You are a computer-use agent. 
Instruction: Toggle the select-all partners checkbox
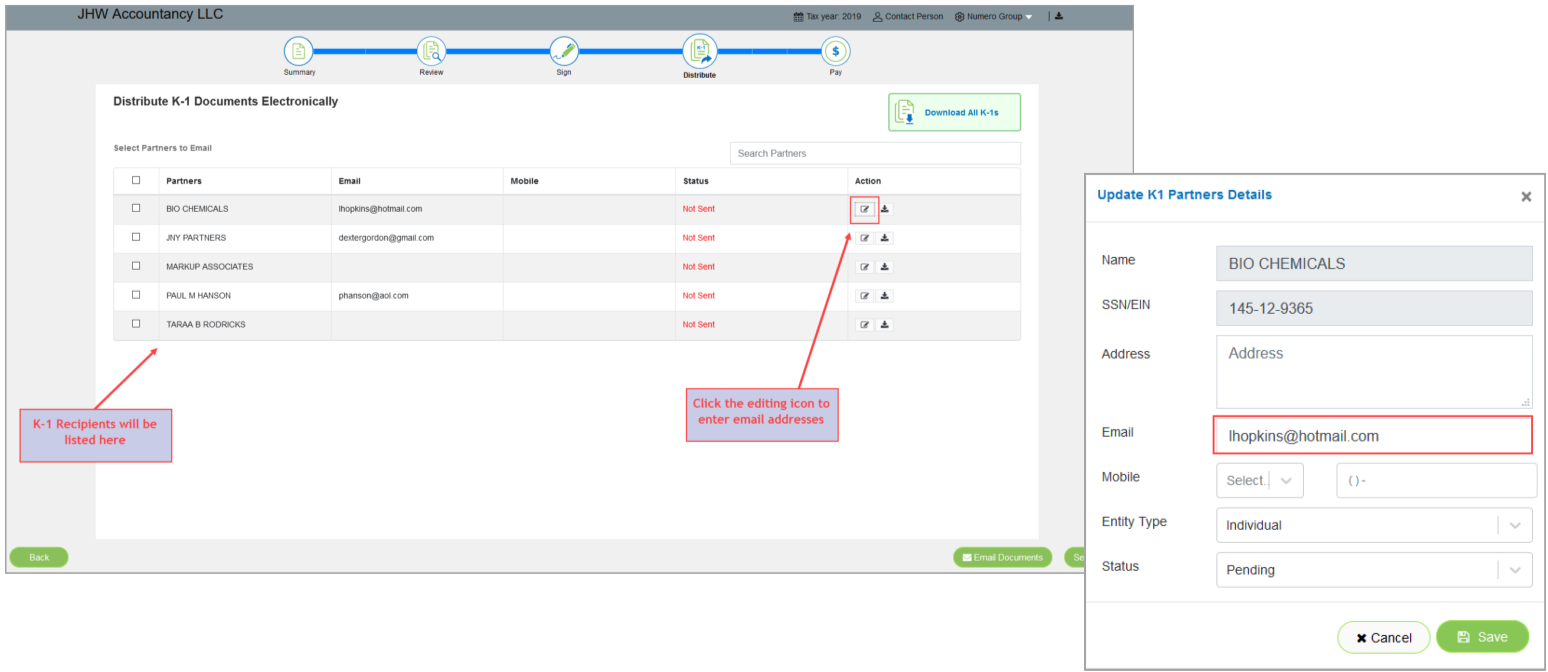[136, 180]
